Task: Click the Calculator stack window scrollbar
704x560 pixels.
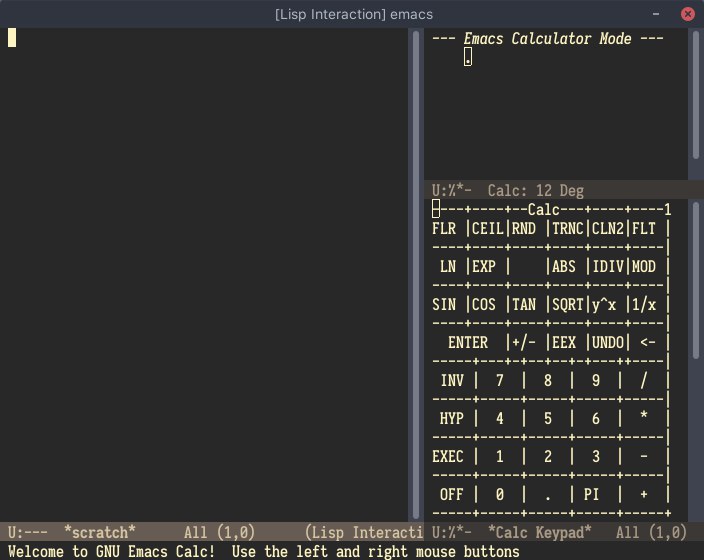Action: point(696,95)
